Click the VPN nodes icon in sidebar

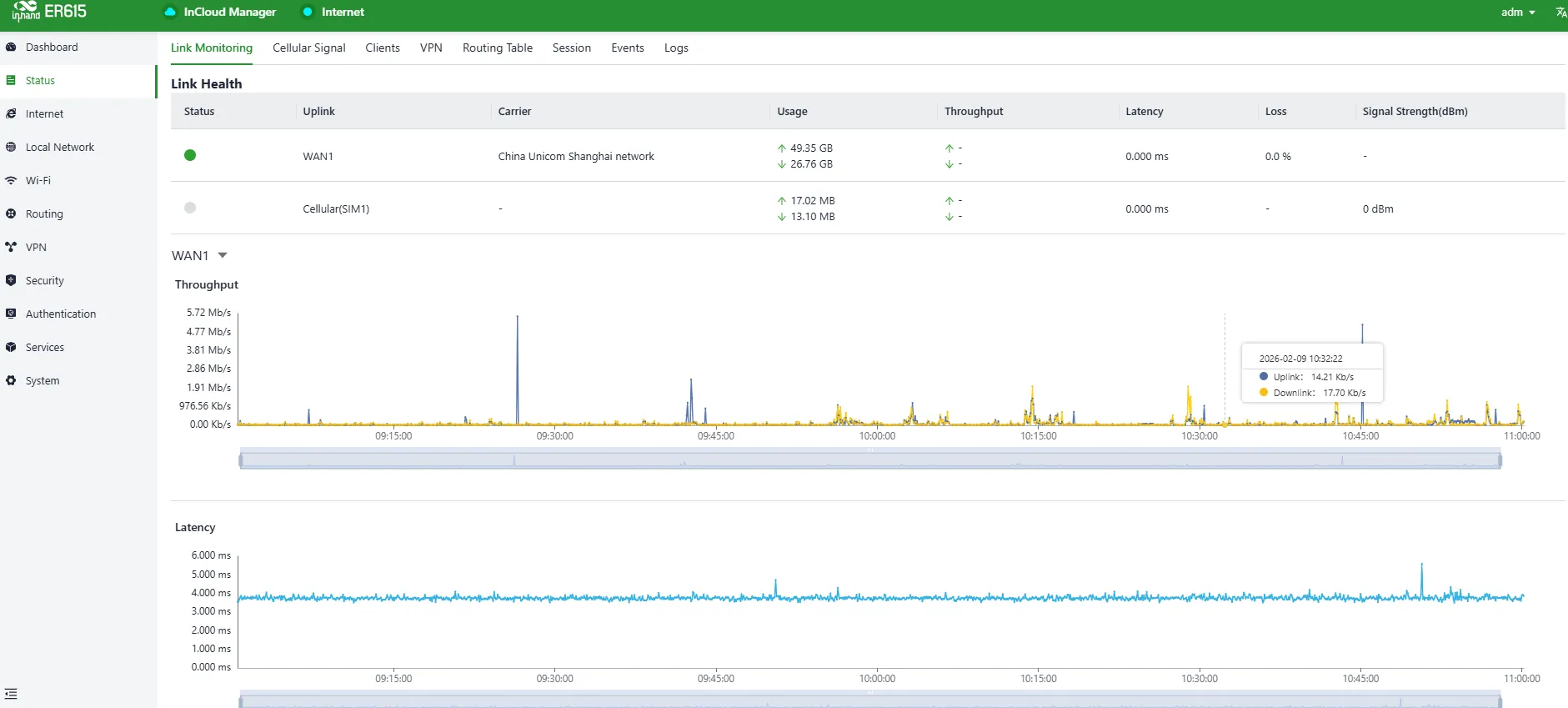tap(11, 248)
